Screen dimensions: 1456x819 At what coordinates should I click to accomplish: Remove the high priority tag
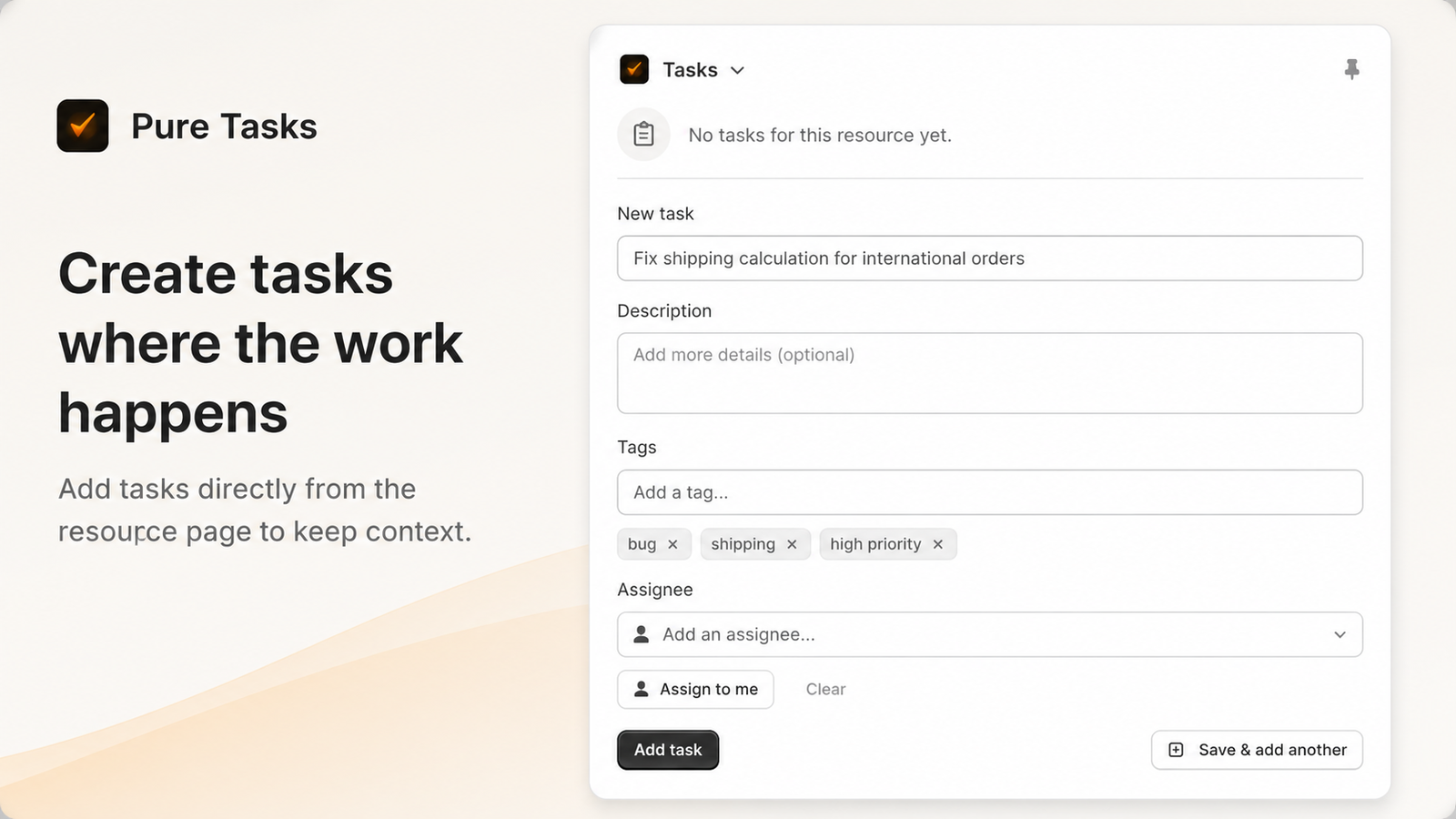click(x=937, y=544)
